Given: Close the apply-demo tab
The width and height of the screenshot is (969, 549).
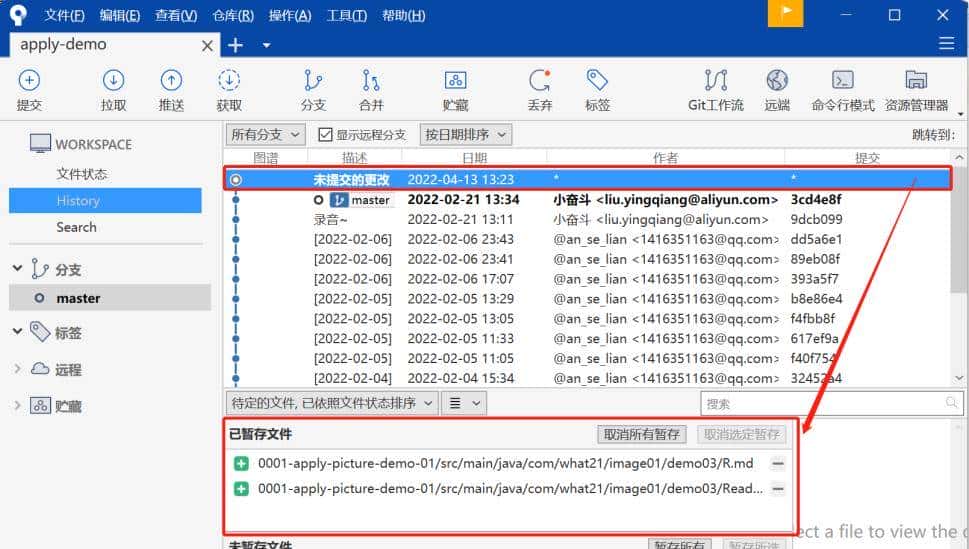Looking at the screenshot, I should tap(208, 46).
